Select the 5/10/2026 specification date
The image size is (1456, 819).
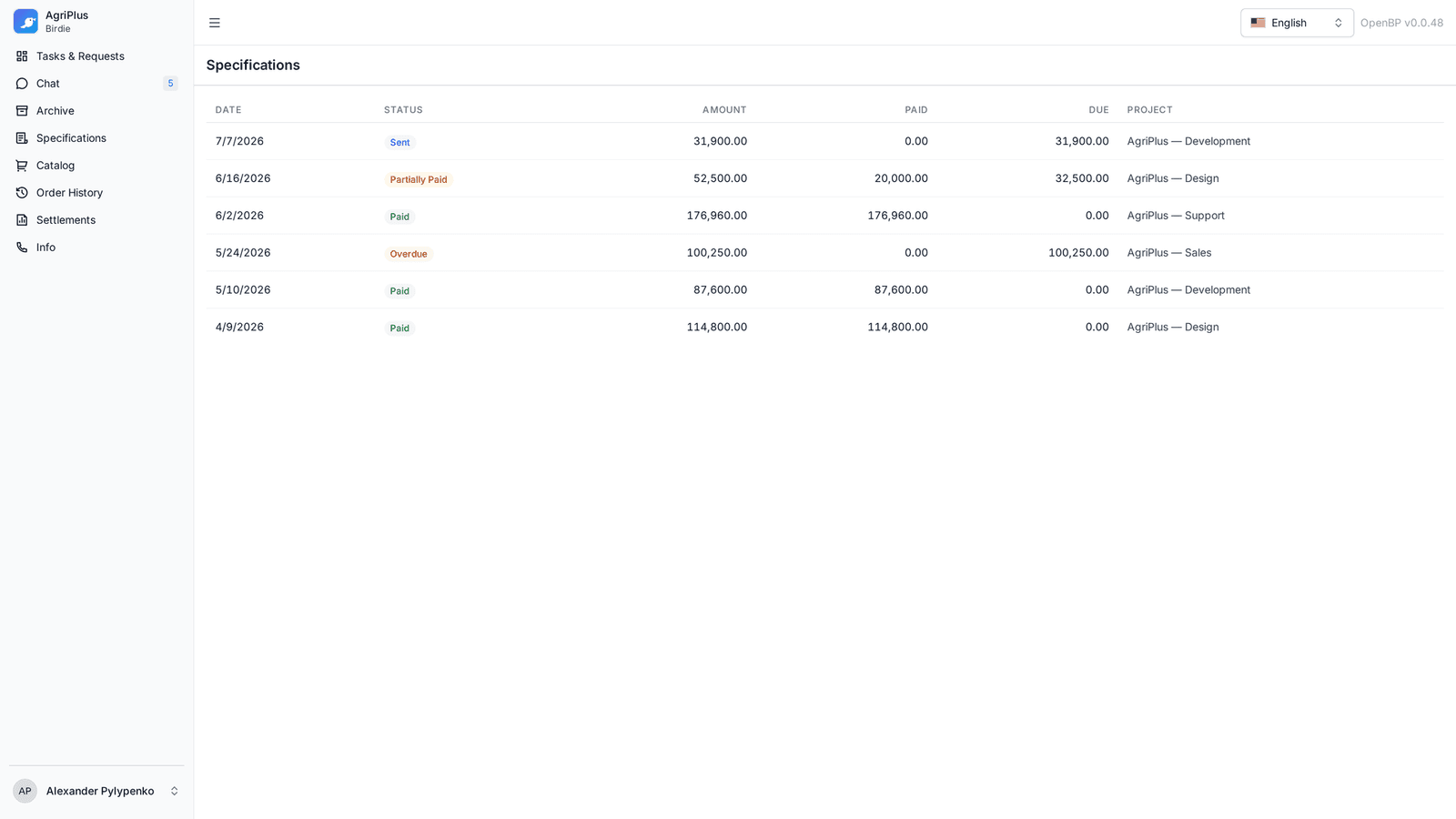(x=243, y=290)
